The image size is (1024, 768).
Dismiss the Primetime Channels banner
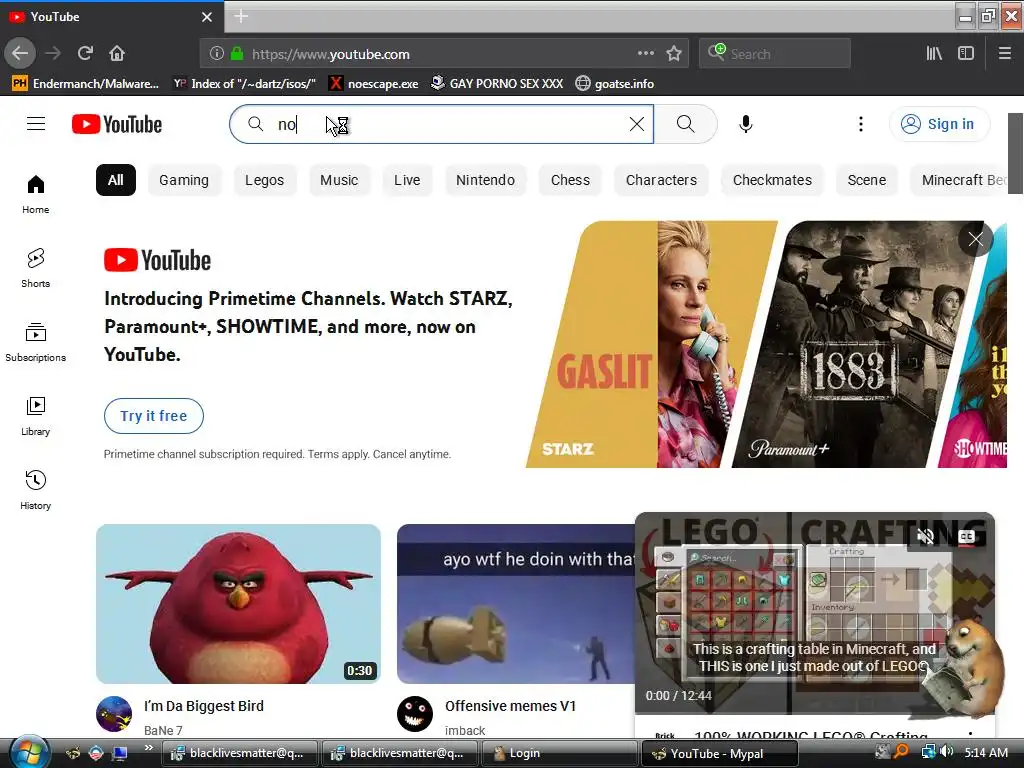coord(976,240)
